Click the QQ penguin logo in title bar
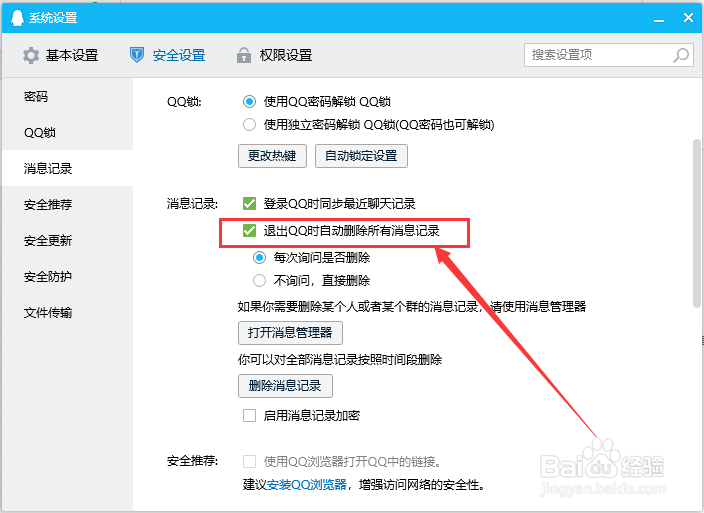 (17, 18)
